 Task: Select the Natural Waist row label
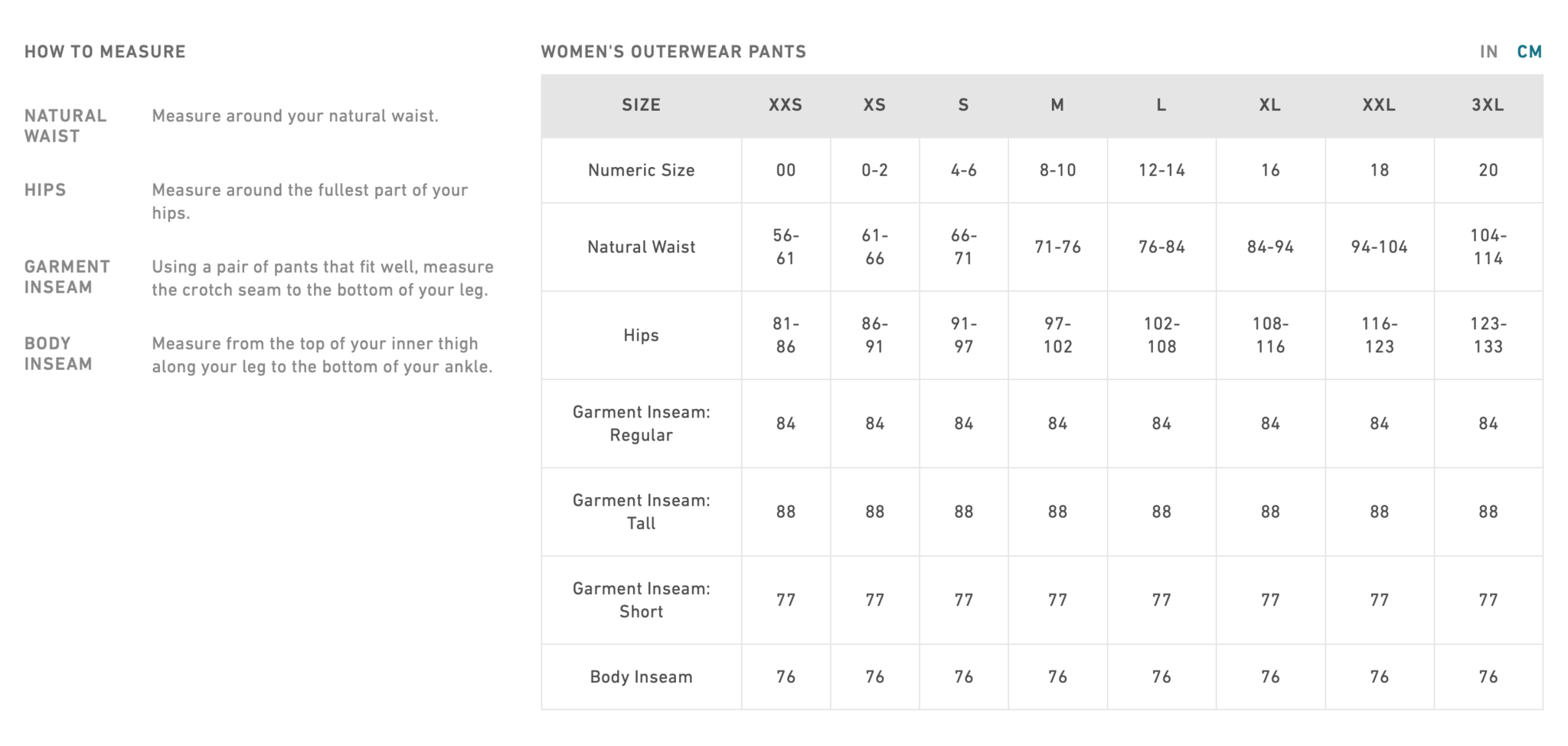642,247
